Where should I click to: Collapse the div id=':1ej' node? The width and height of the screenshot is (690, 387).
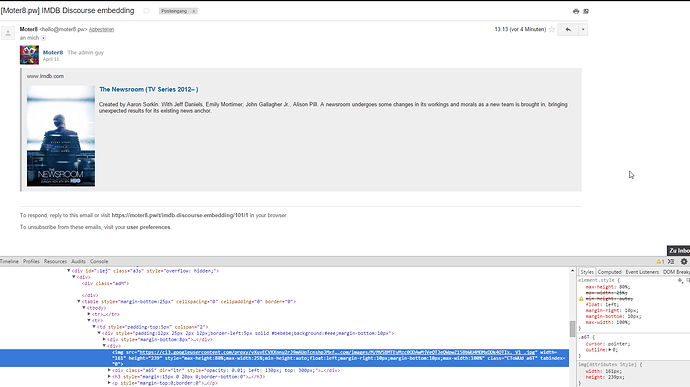pyautogui.click(x=69, y=271)
